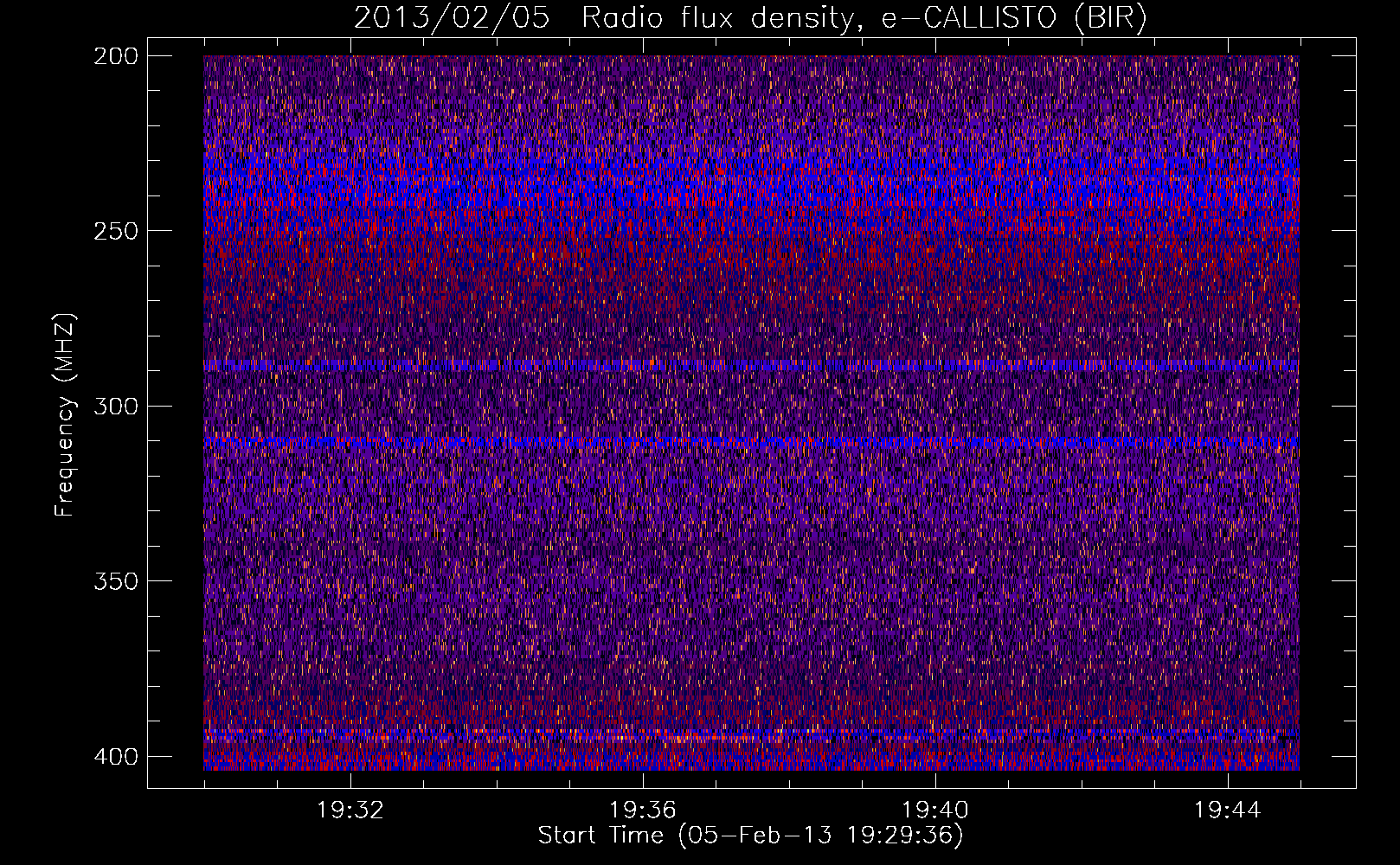Image resolution: width=1400 pixels, height=865 pixels.
Task: Click the 'Frequency (MHZ)' axis label
Action: (65, 414)
